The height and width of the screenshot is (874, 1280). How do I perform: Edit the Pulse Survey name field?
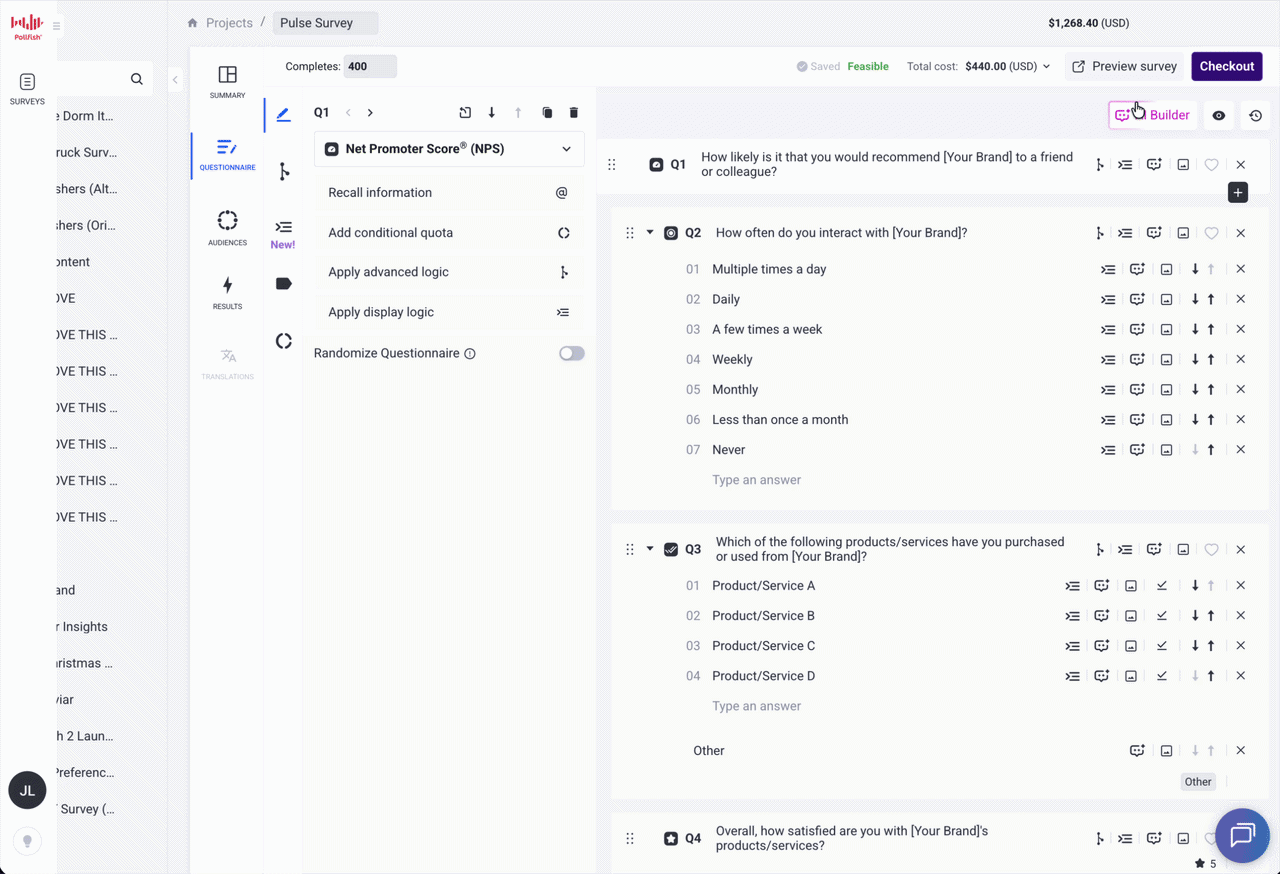click(x=325, y=23)
